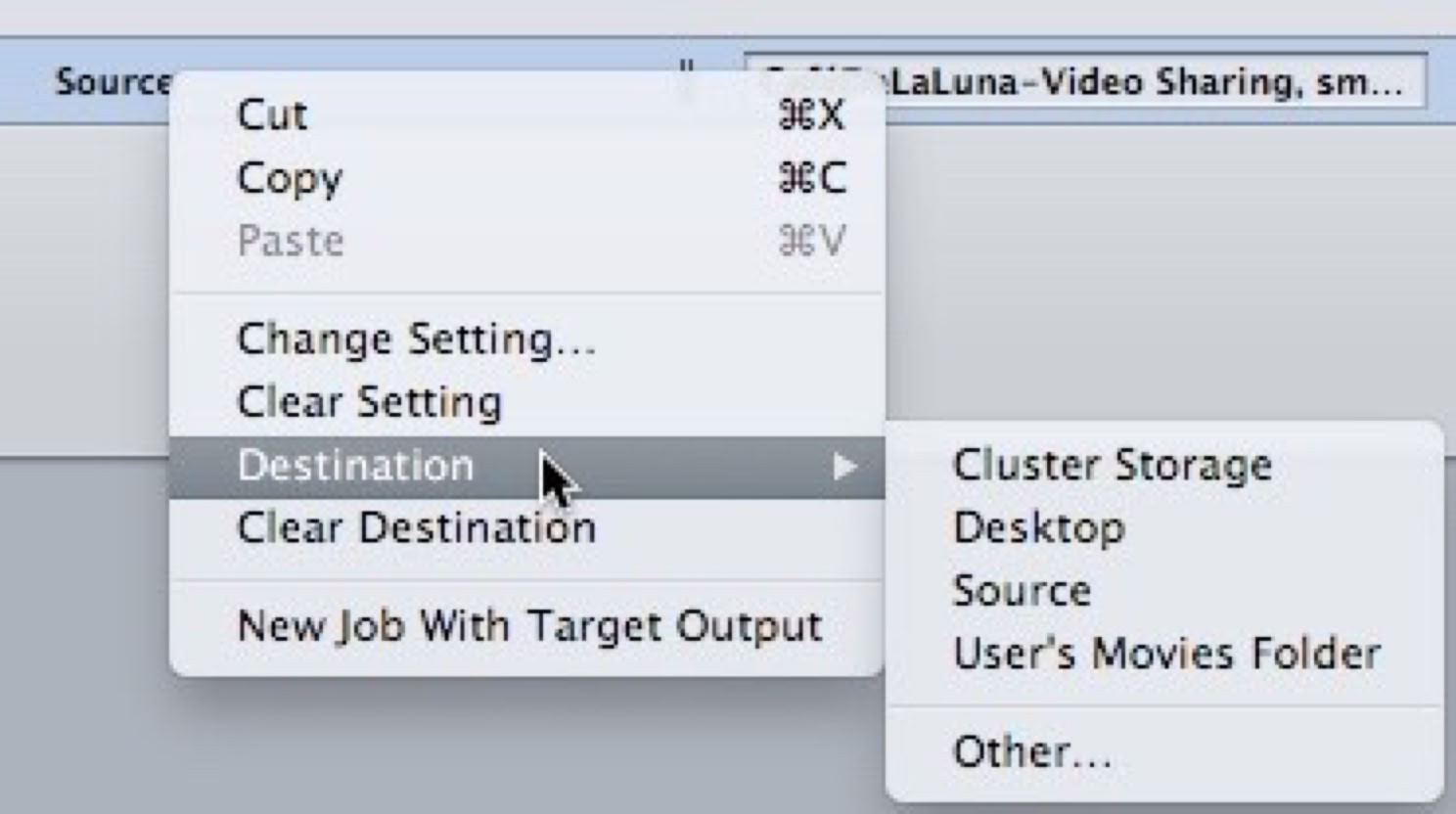Select Copy in the context menu

tap(290, 178)
